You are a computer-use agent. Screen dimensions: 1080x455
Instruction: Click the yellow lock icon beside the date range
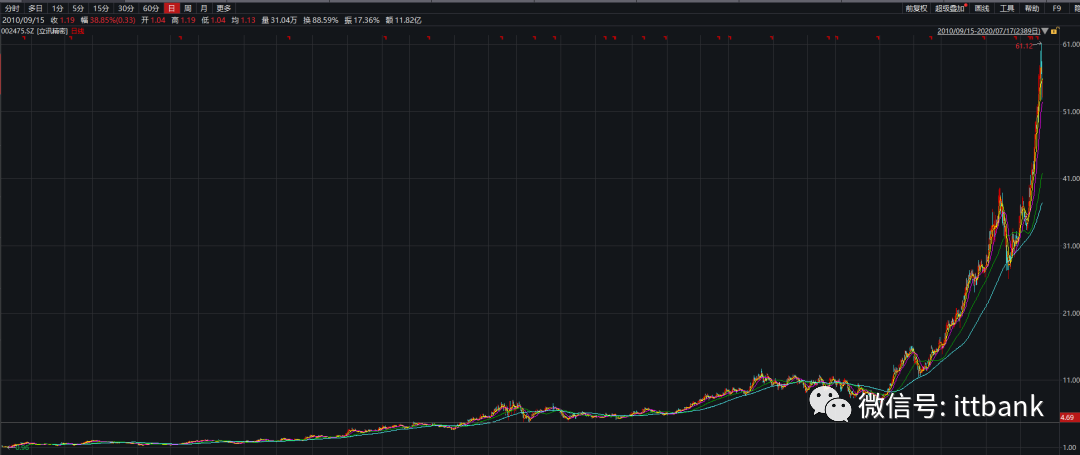click(x=1054, y=31)
